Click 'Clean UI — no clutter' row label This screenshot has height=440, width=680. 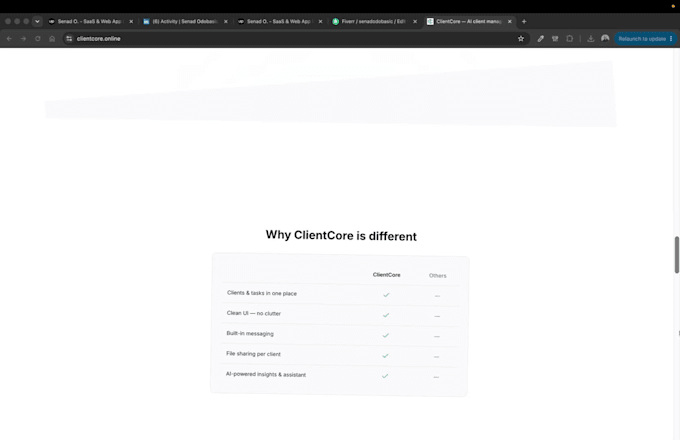tap(254, 313)
